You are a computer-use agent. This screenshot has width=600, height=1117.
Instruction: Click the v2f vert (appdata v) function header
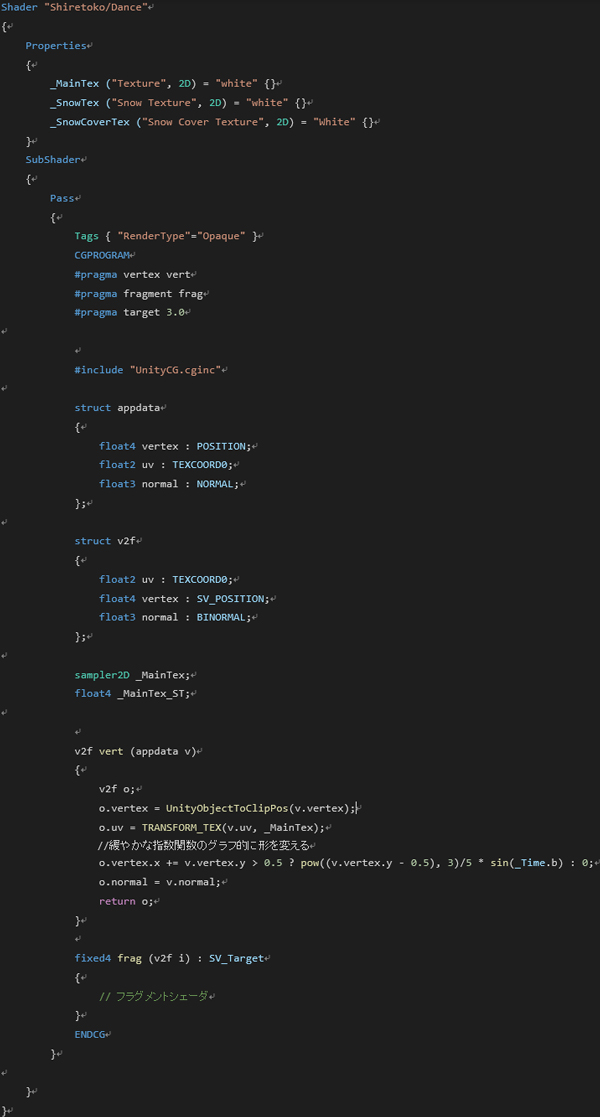coord(135,751)
